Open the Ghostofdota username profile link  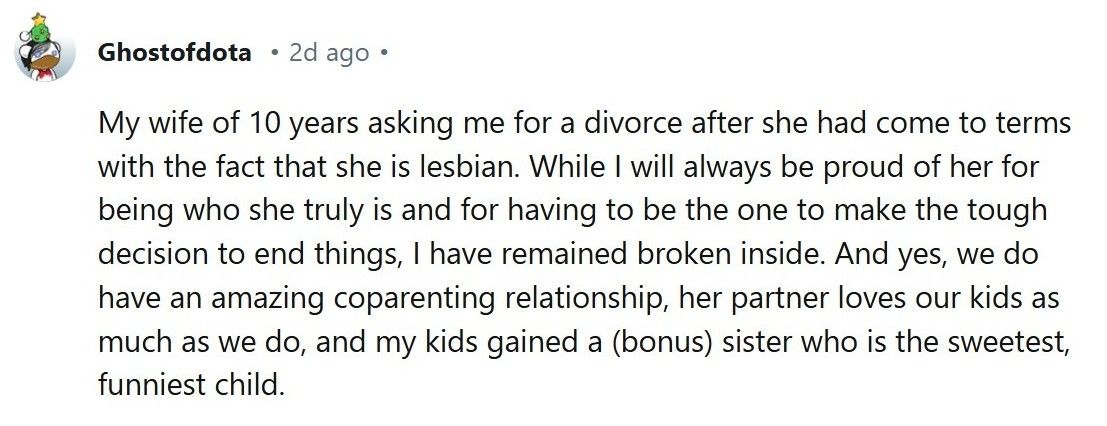pyautogui.click(x=174, y=53)
